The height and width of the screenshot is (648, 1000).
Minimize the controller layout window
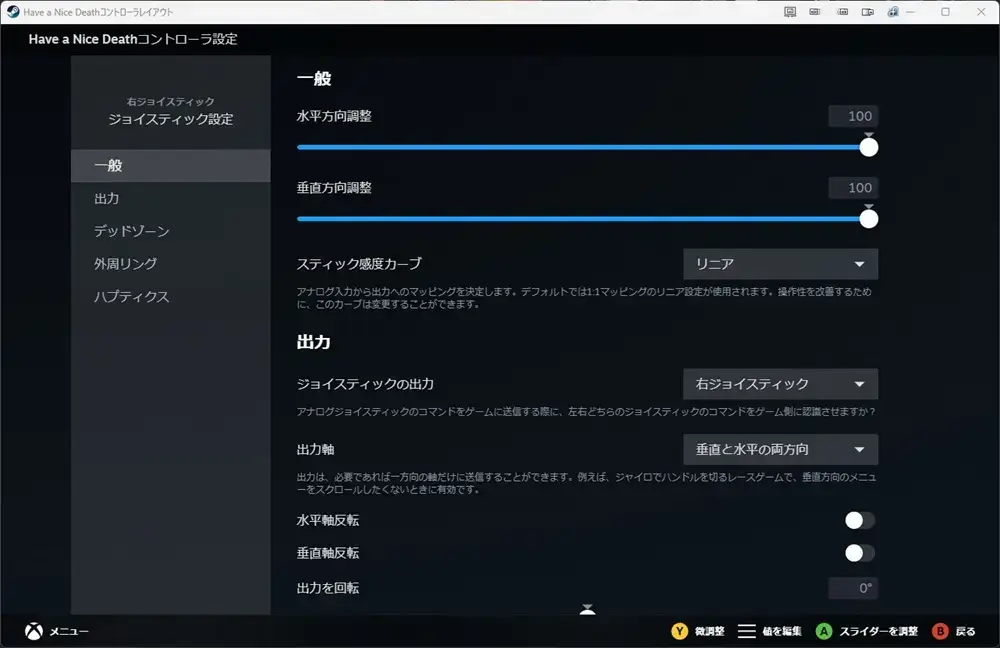click(x=911, y=11)
